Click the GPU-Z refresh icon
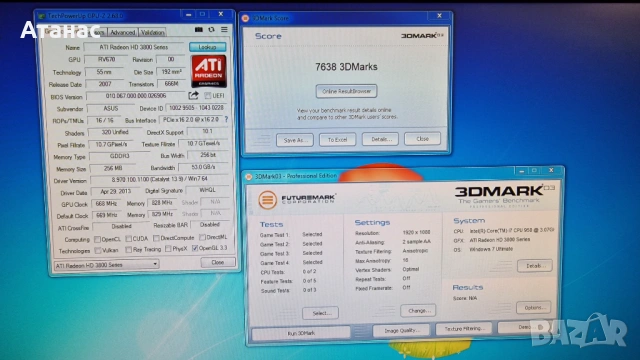 click(211, 29)
